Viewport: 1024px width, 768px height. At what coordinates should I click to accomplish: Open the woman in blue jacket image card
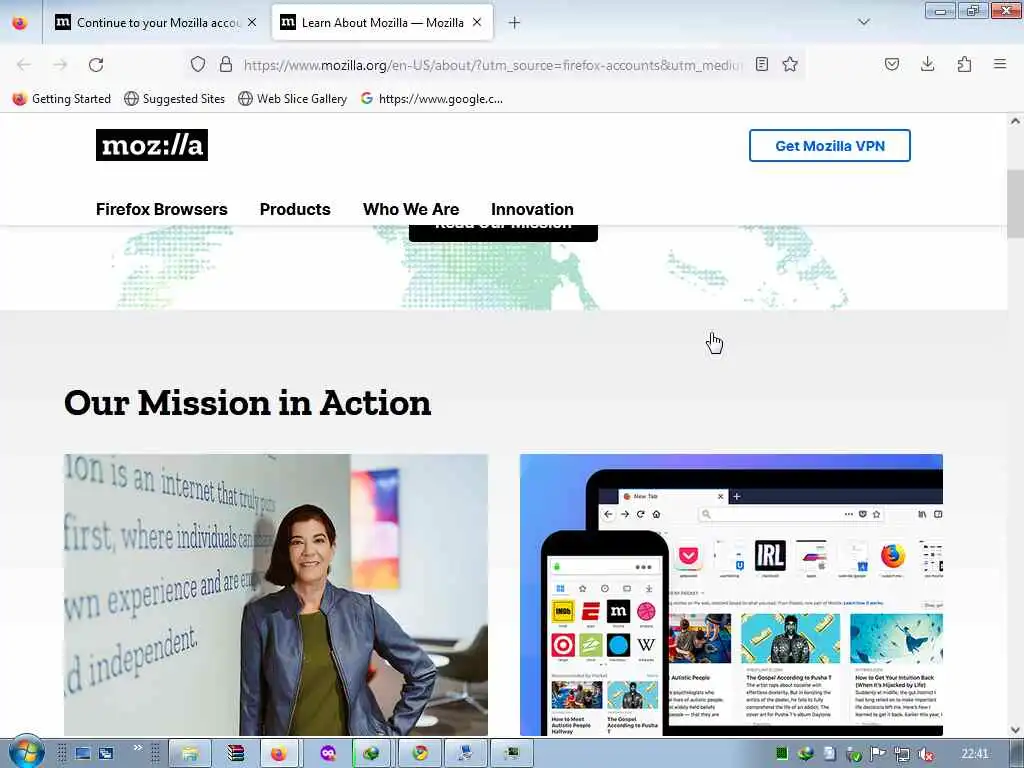276,595
